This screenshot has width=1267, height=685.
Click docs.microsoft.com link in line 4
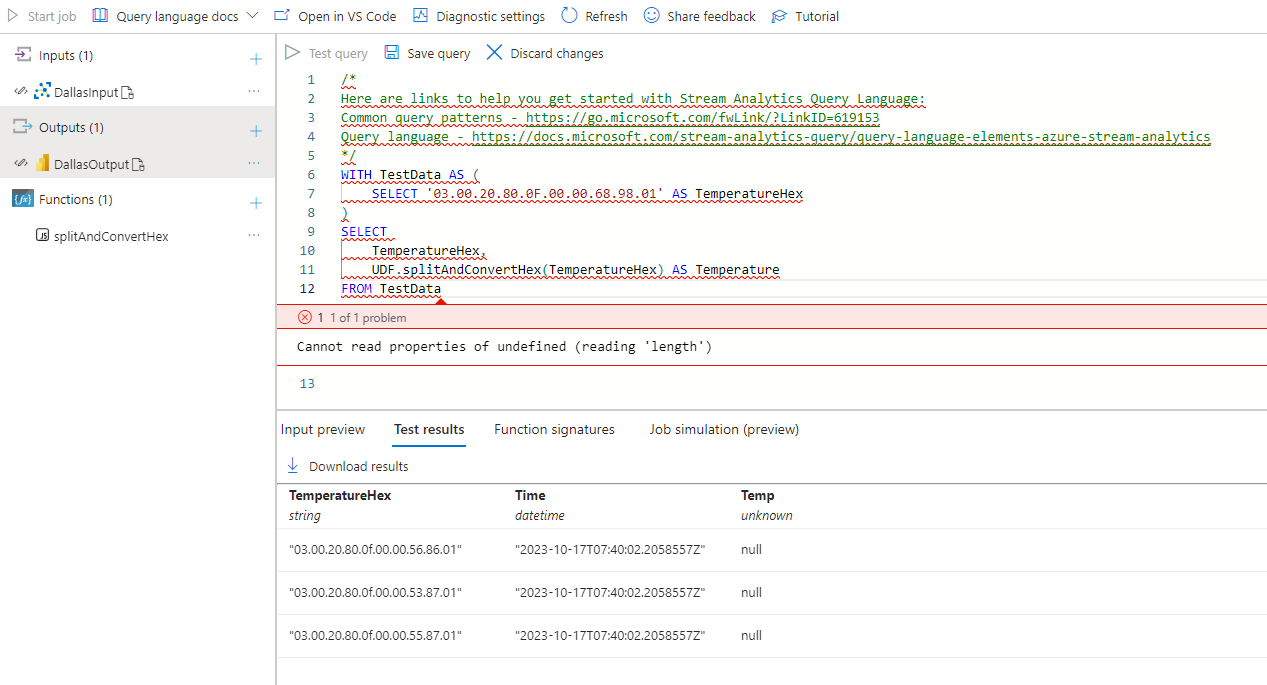[841, 137]
